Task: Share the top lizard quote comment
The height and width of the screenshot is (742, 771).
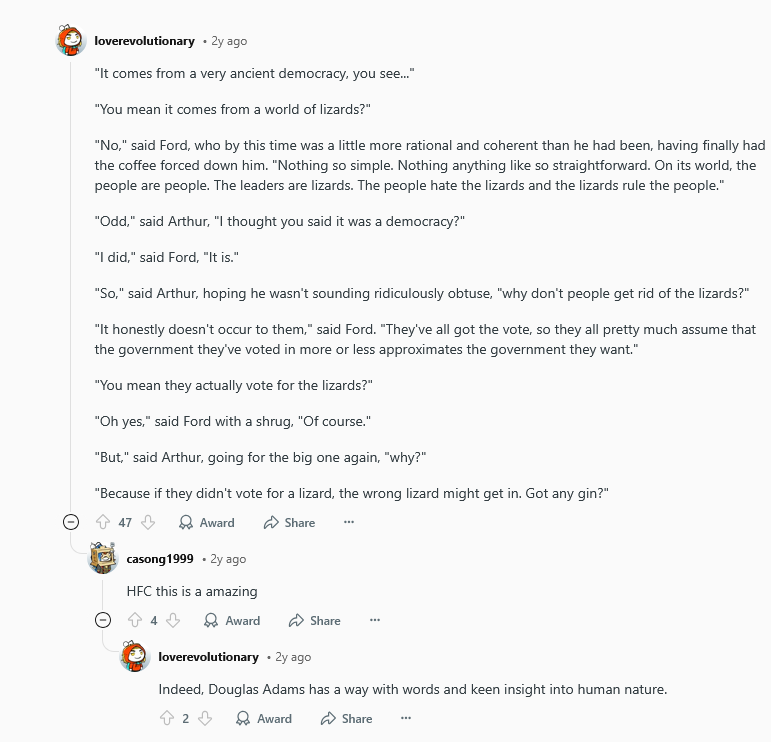Action: [x=289, y=522]
